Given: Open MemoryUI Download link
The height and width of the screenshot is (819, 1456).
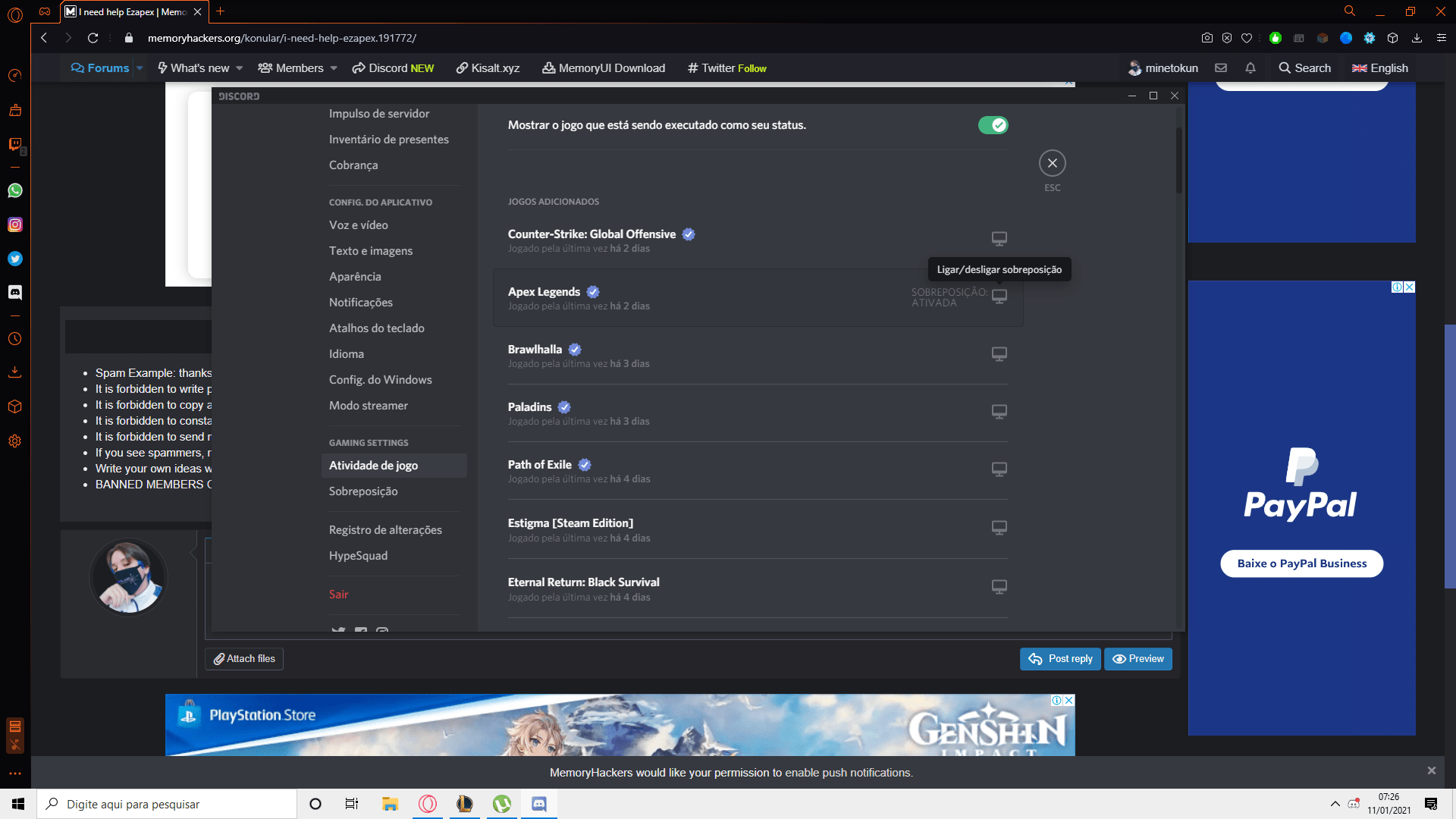Looking at the screenshot, I should click(x=604, y=68).
